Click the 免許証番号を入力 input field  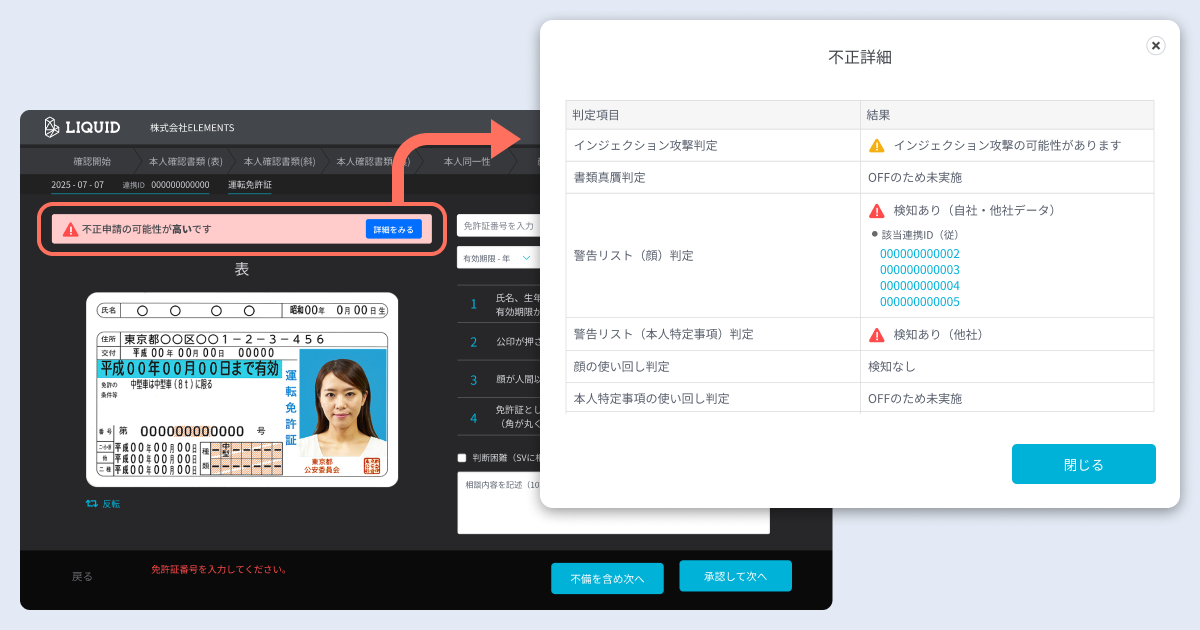(x=500, y=225)
